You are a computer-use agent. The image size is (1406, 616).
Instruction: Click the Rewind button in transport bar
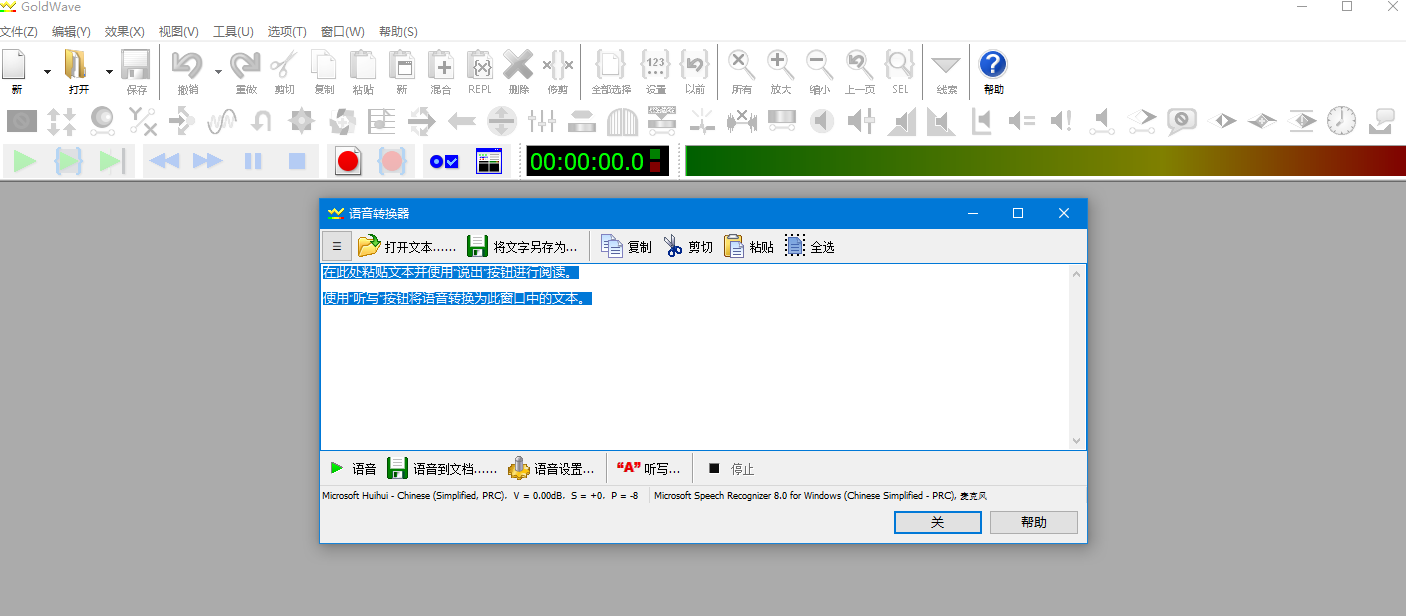click(164, 161)
